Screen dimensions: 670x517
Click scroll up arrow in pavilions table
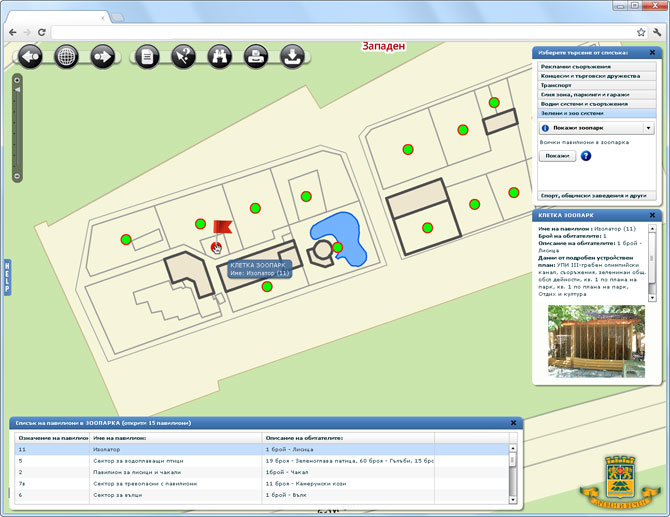point(513,448)
